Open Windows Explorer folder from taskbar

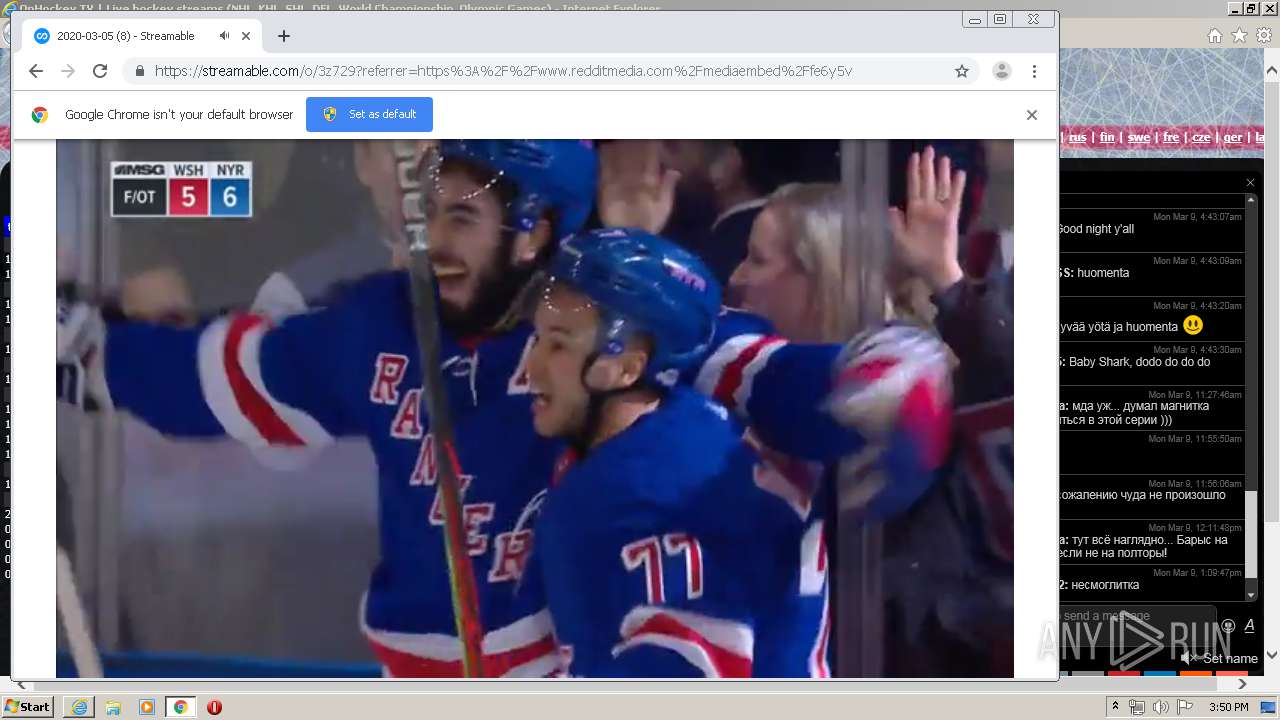(113, 707)
